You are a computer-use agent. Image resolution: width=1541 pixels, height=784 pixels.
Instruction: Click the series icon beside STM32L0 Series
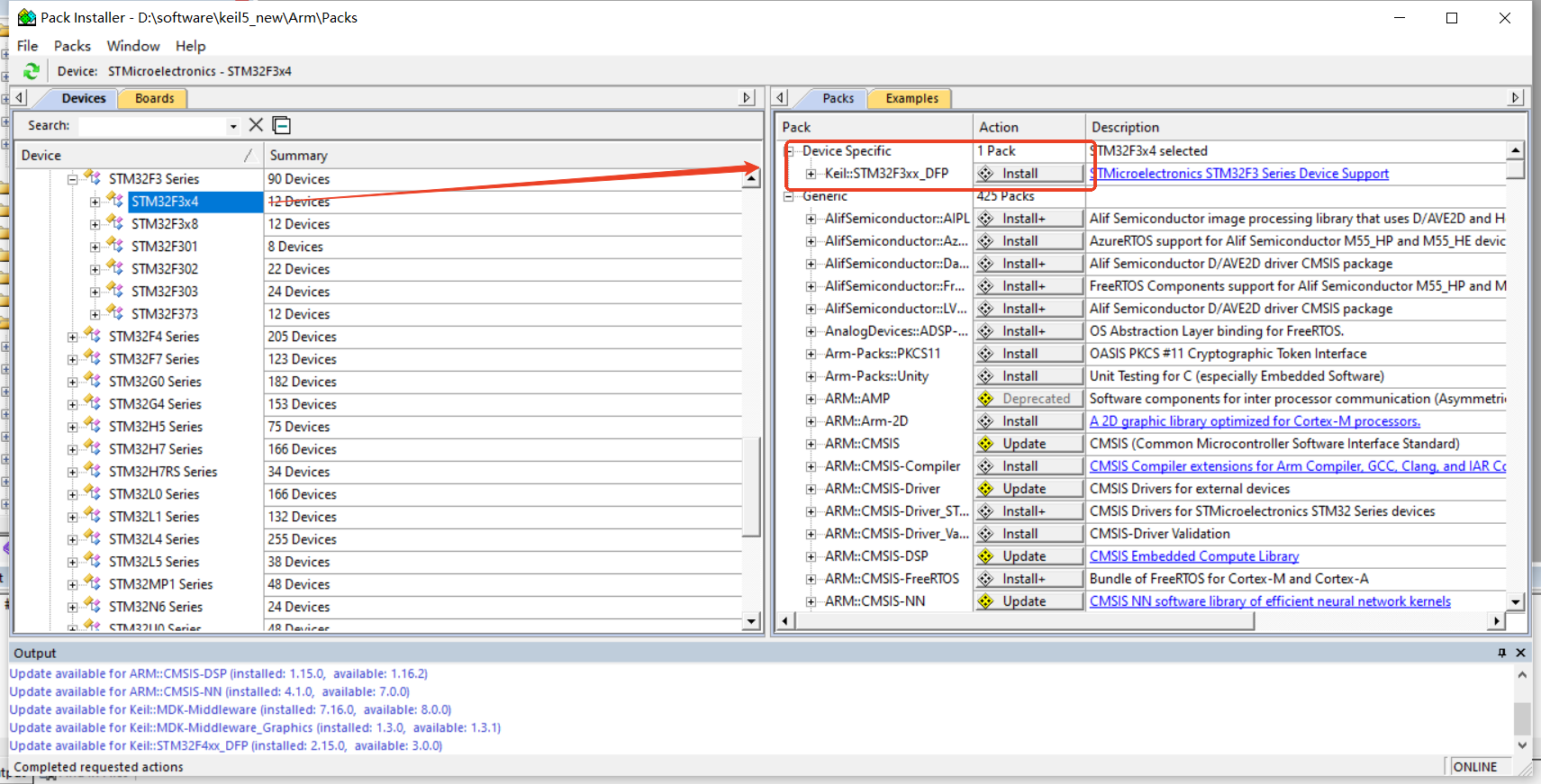click(94, 492)
